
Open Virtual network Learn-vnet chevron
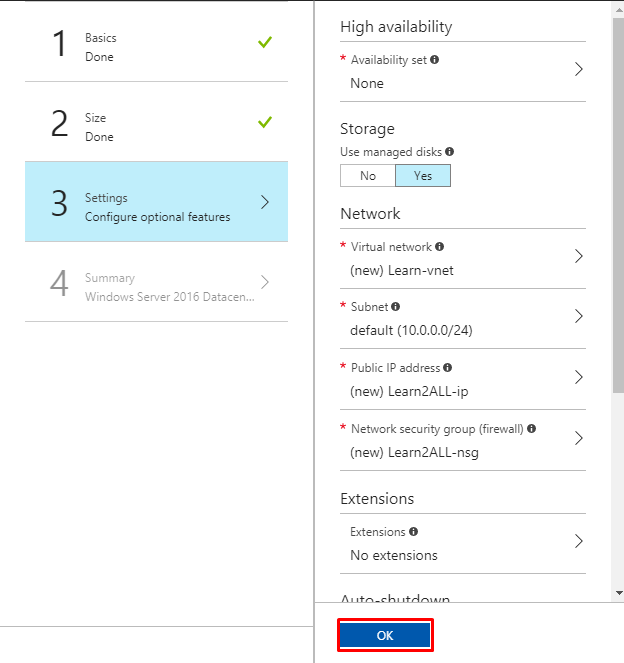578,257
